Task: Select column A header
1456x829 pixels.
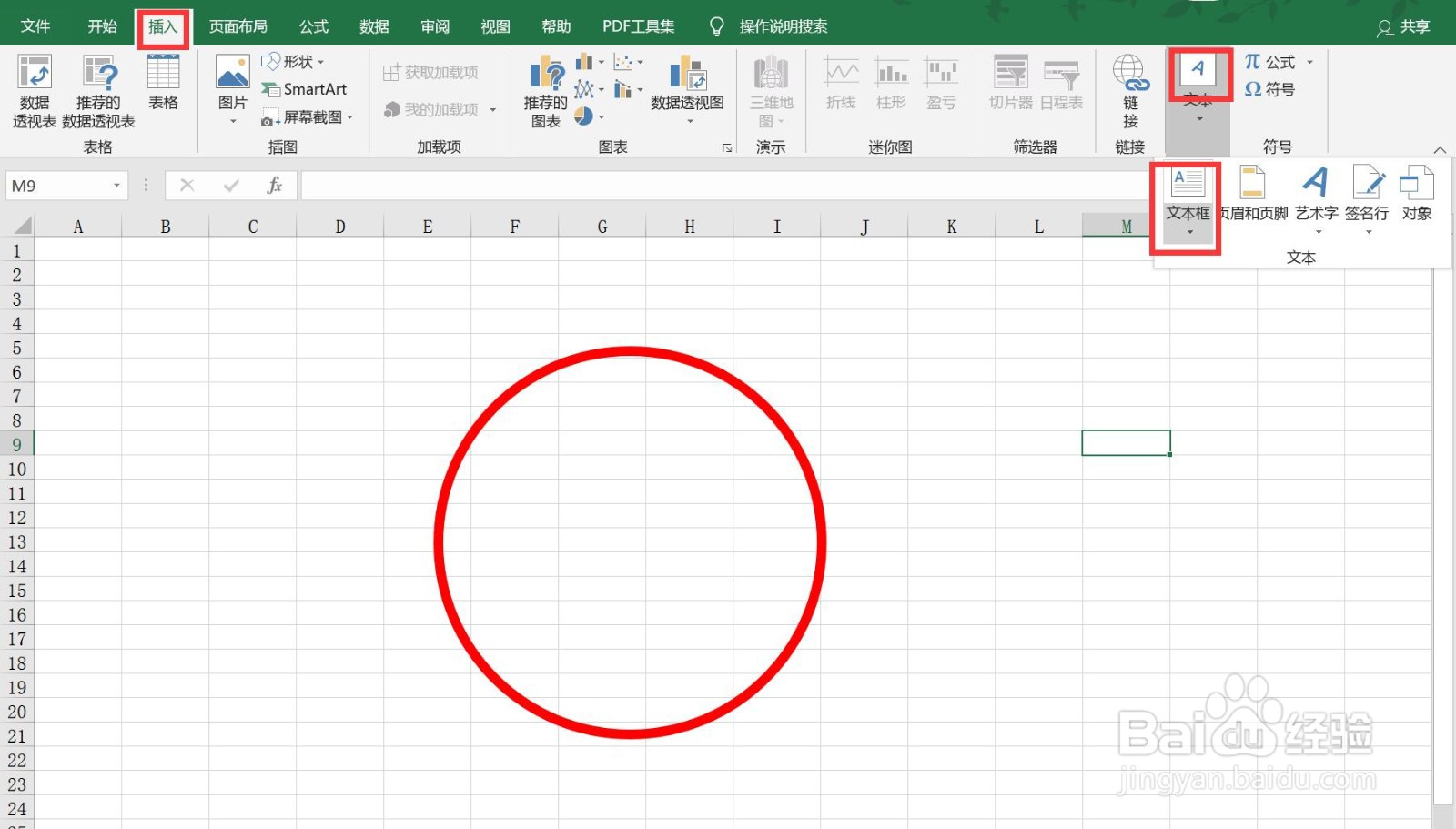Action: pyautogui.click(x=78, y=227)
